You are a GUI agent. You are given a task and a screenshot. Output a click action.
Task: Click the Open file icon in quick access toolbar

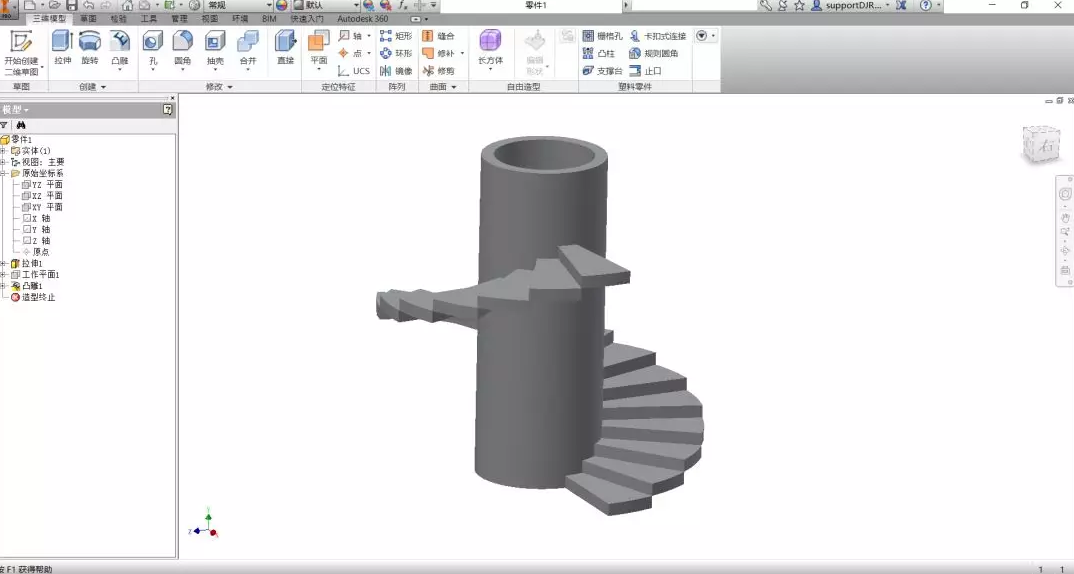(x=53, y=5)
